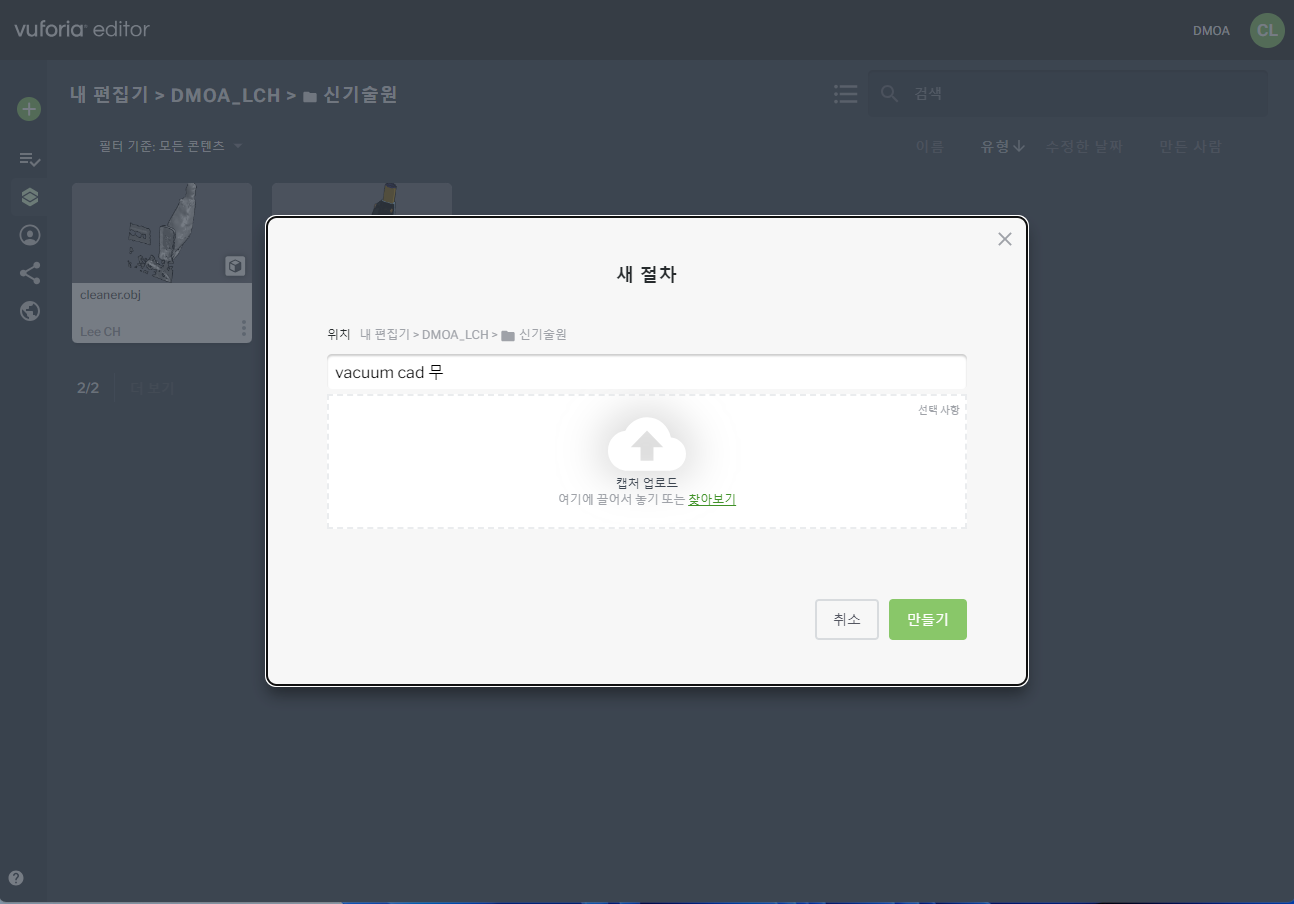Select the layers content icon in sidebar
The height and width of the screenshot is (904, 1294).
point(29,197)
